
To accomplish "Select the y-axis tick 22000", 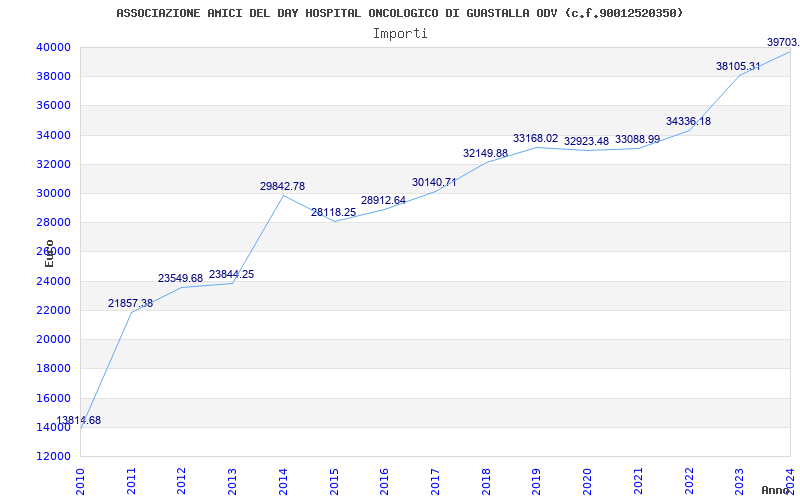I will pyautogui.click(x=53, y=310).
